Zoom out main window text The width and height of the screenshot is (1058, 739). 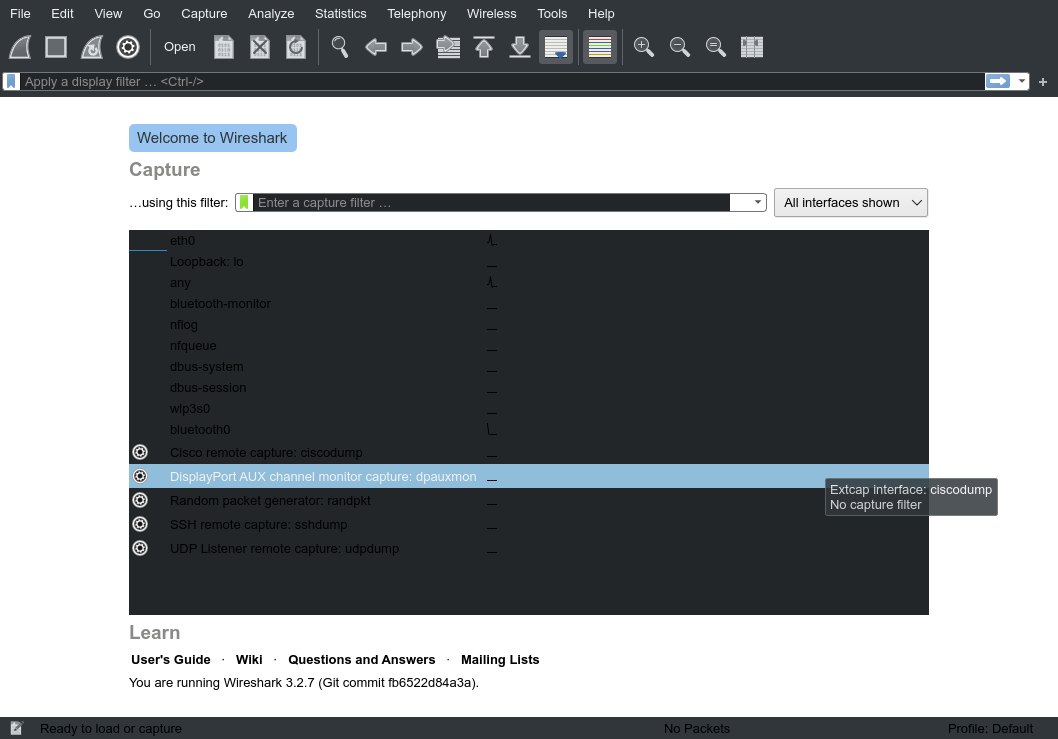[679, 47]
